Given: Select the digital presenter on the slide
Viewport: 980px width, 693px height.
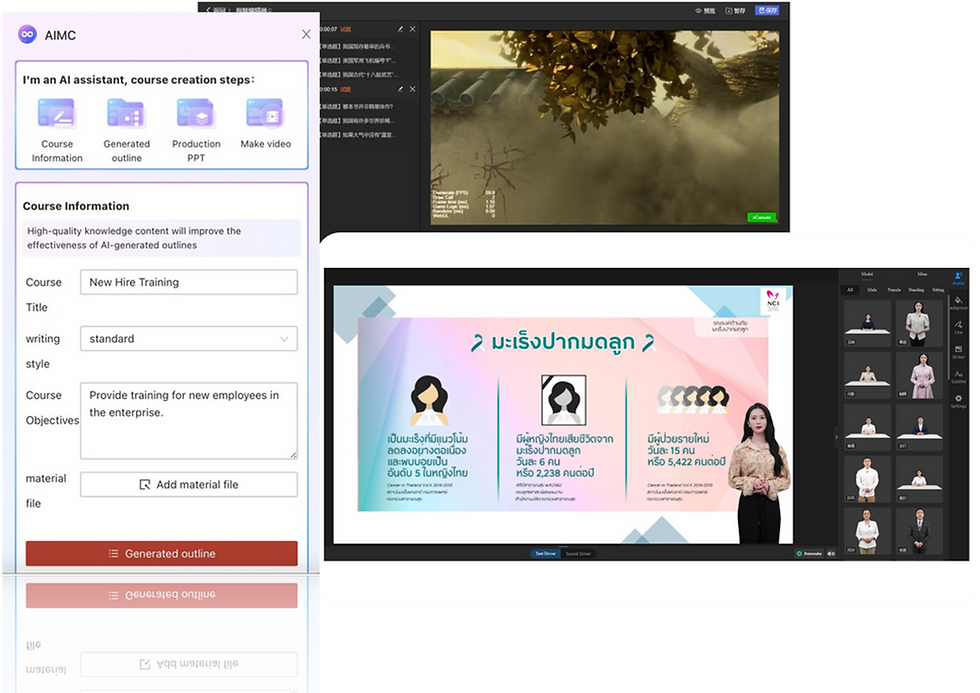Looking at the screenshot, I should 759,474.
